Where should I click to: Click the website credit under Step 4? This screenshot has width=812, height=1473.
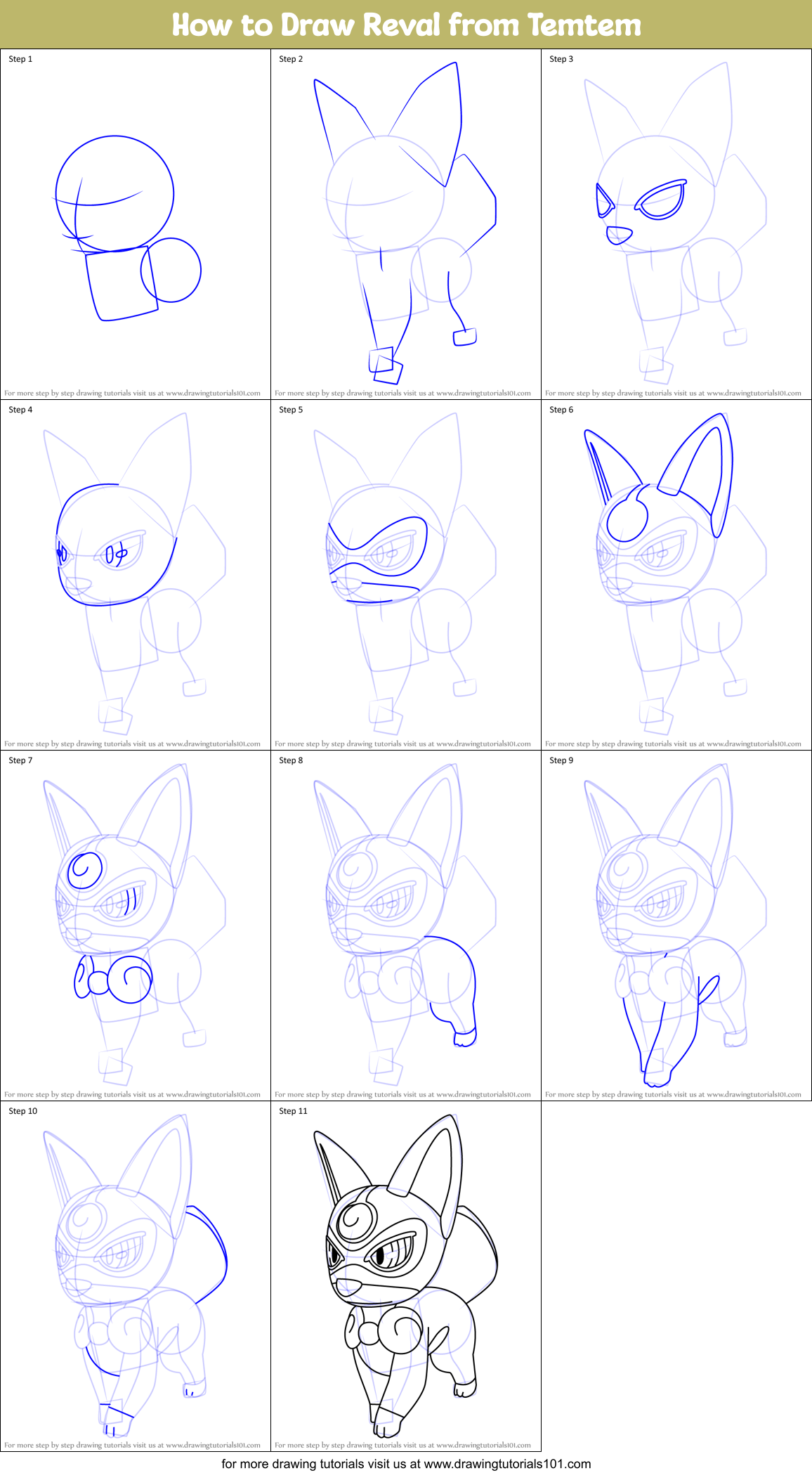tap(132, 744)
